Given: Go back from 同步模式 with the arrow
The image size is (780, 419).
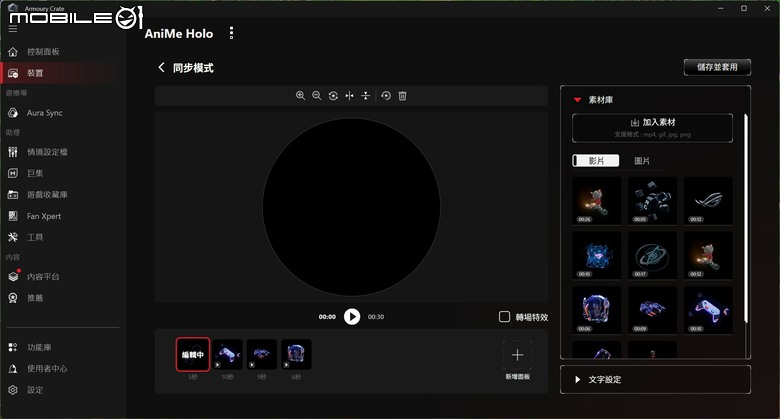Looking at the screenshot, I should 161,67.
